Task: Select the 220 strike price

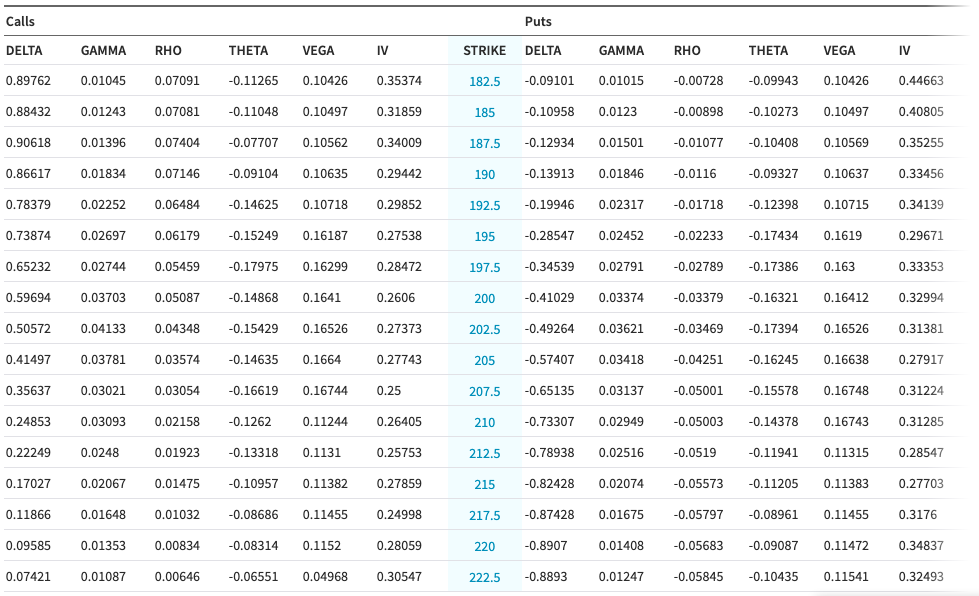Action: (485, 546)
